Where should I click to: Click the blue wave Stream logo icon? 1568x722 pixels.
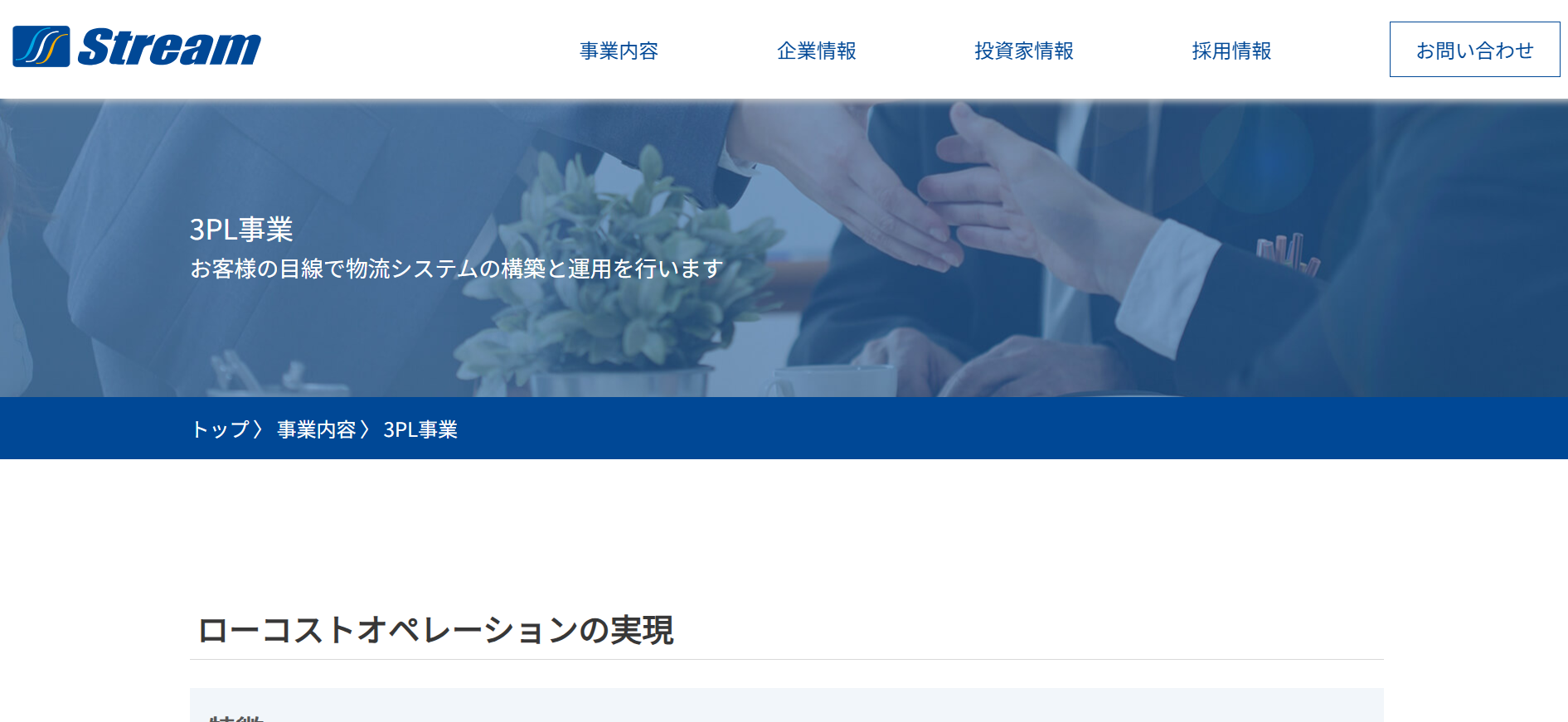tap(41, 46)
